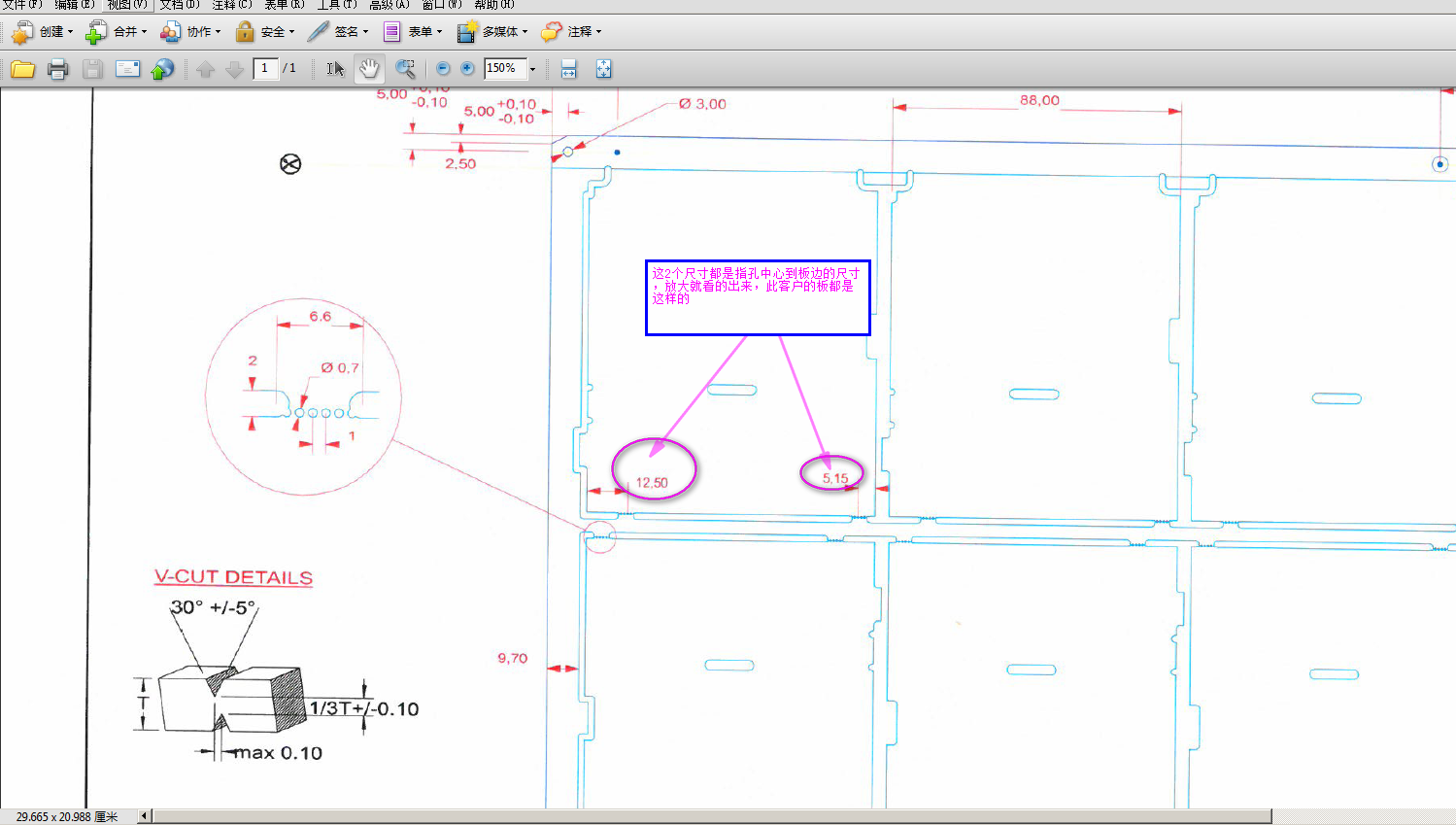1456x825 pixels.
Task: Click the /1 total page count
Action: coord(289,69)
